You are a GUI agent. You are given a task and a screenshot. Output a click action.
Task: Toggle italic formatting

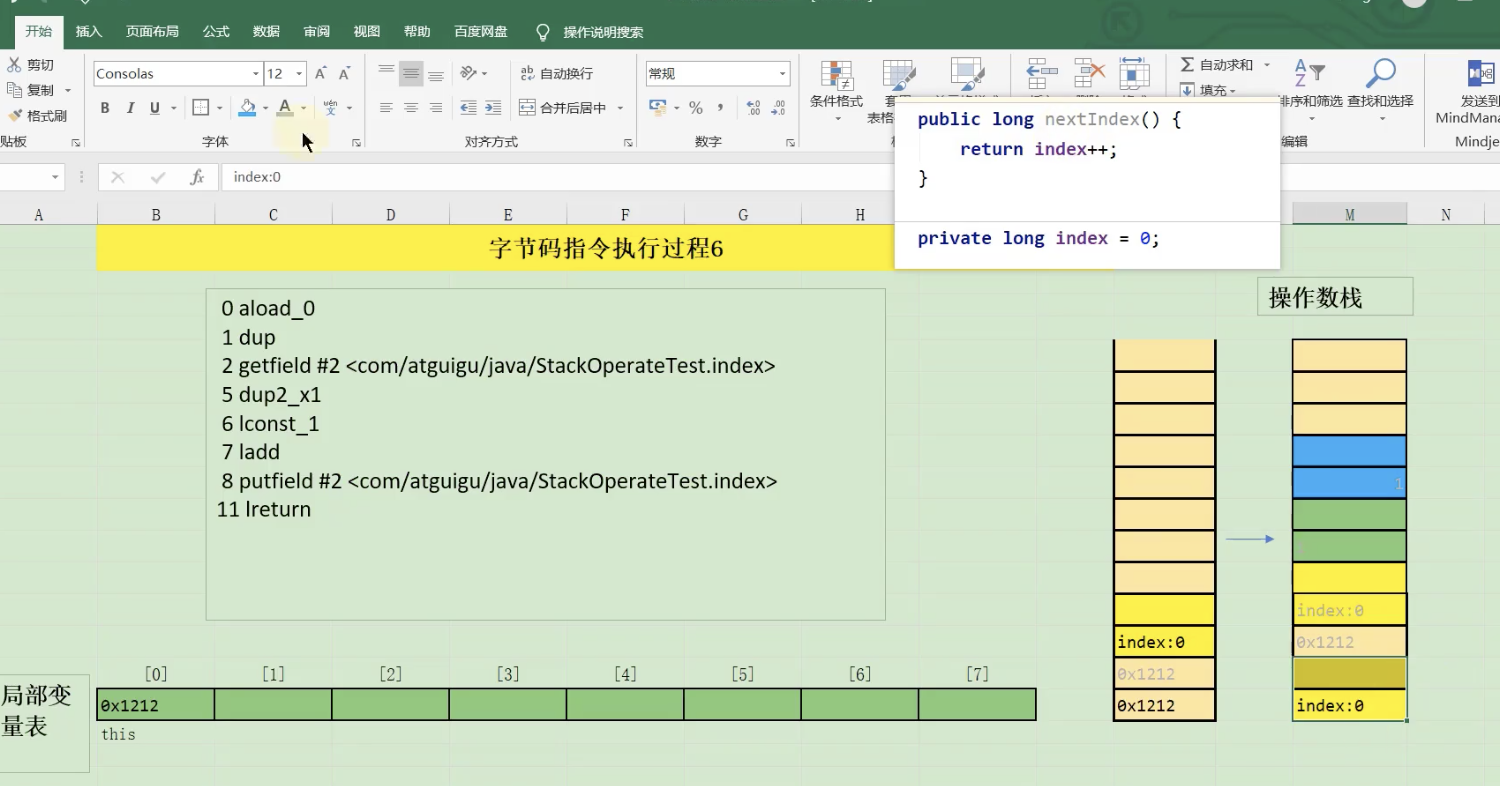coord(130,108)
